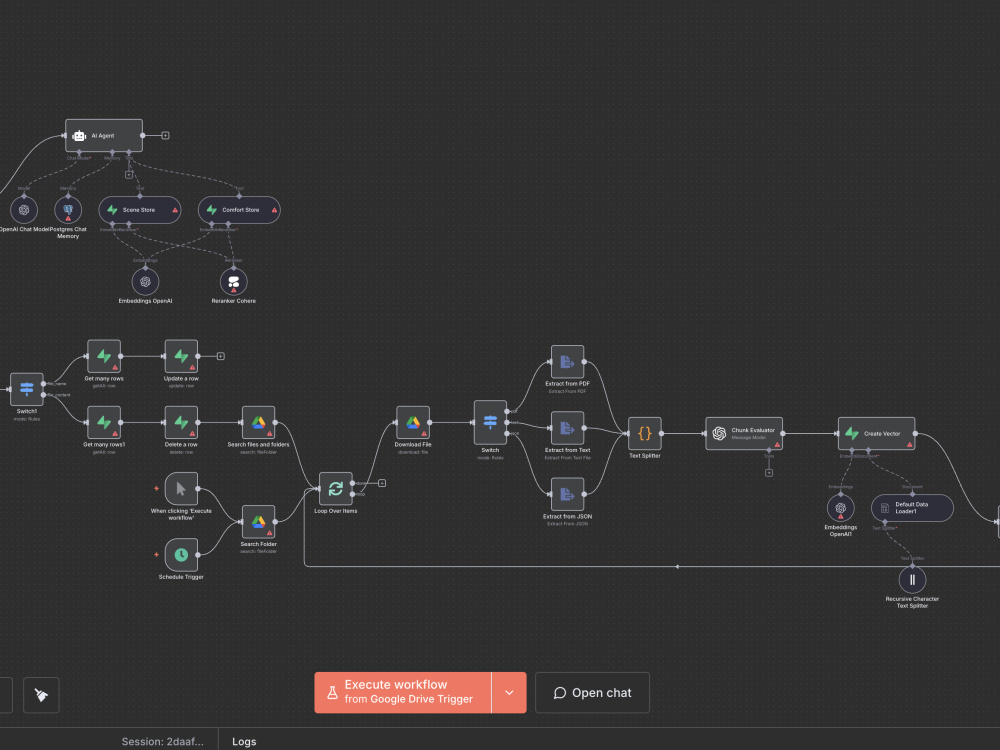Viewport: 1000px width, 750px height.
Task: Select the Comfort Store vector node
Action: [x=239, y=210]
